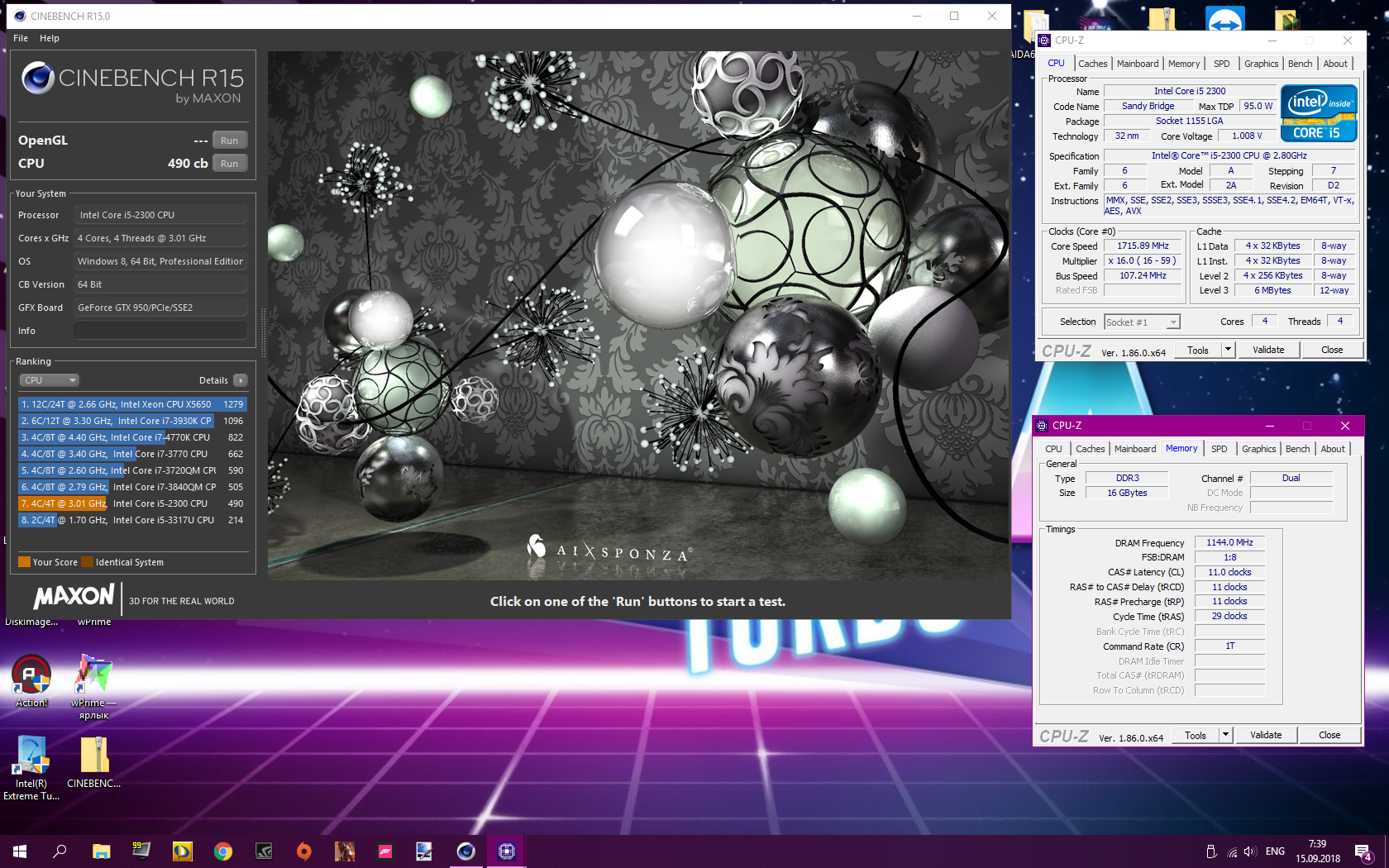Select highlighted ranking row i5-2300 score 490
Viewport: 1389px width, 868px height.
pos(132,503)
